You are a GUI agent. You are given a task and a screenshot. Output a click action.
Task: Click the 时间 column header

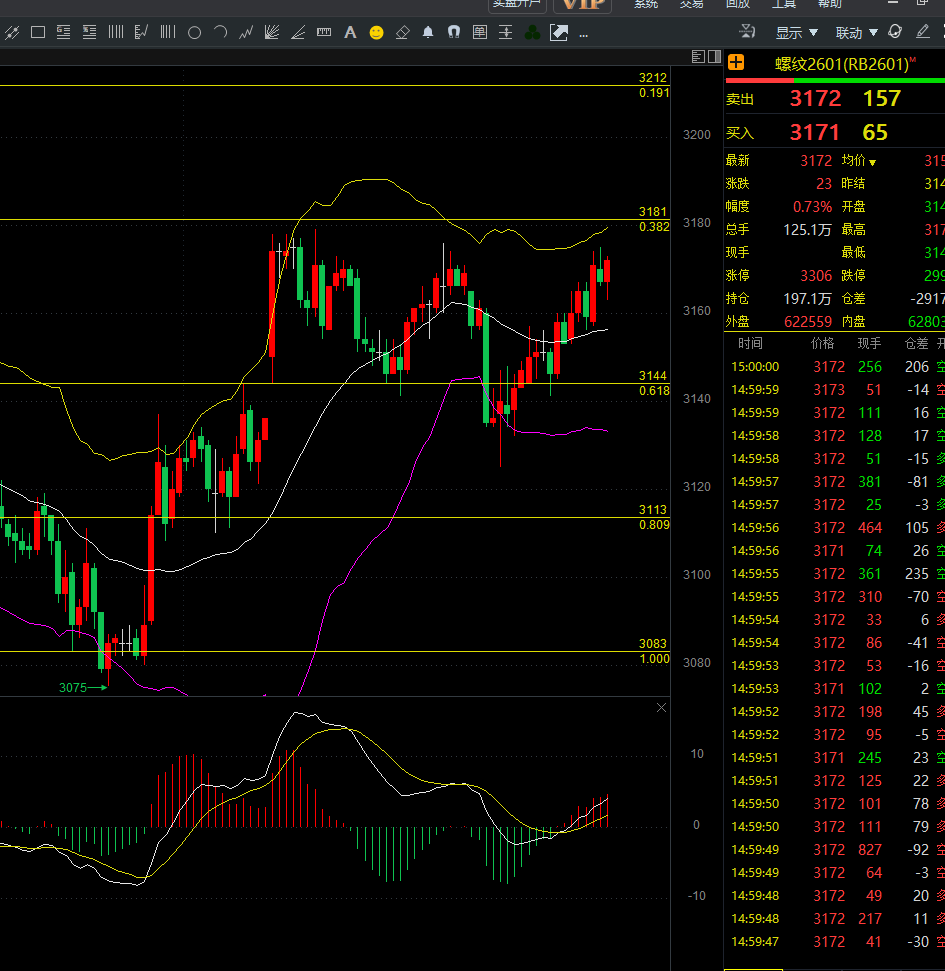click(x=750, y=344)
